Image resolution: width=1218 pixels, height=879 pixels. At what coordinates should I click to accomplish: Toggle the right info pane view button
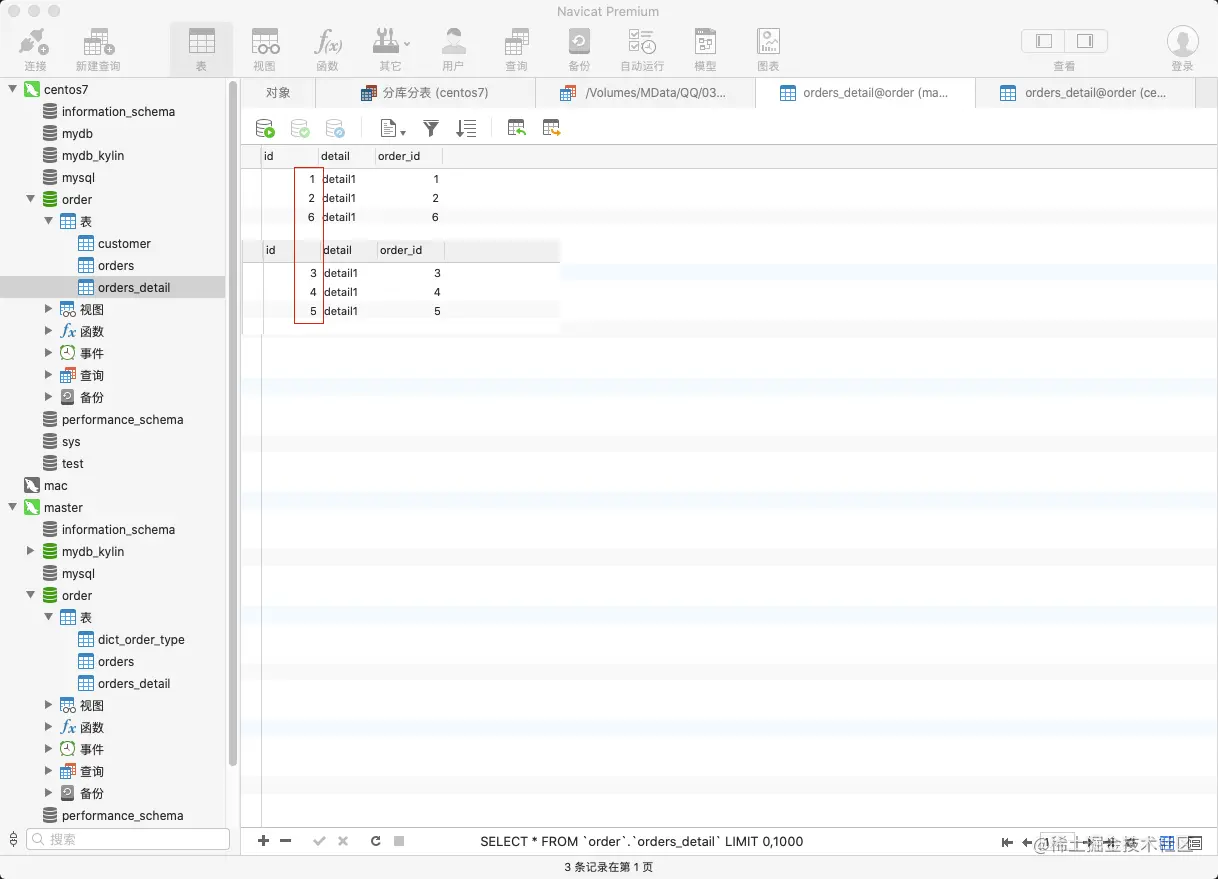tap(1085, 41)
